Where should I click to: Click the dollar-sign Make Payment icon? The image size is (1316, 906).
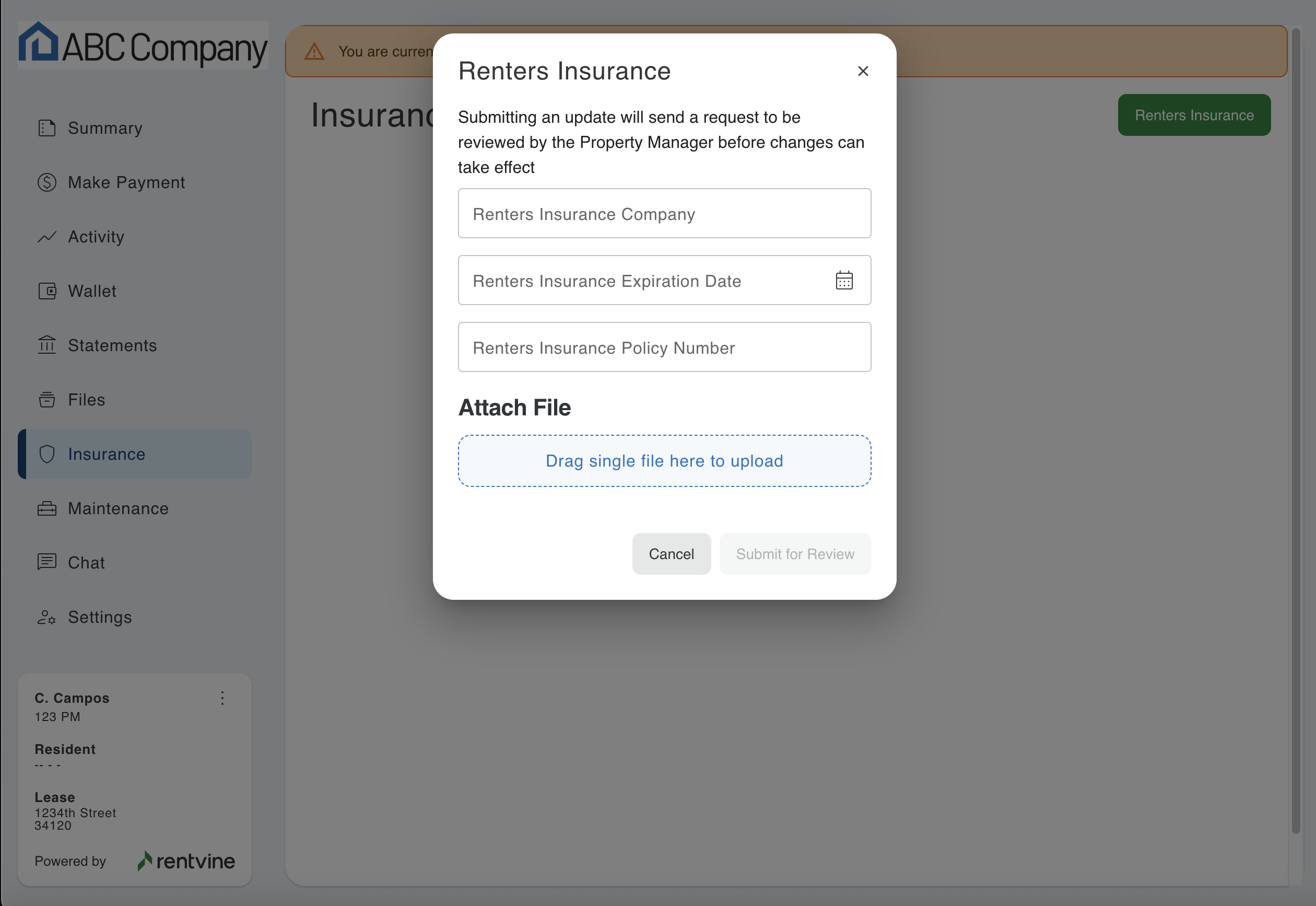(46, 182)
